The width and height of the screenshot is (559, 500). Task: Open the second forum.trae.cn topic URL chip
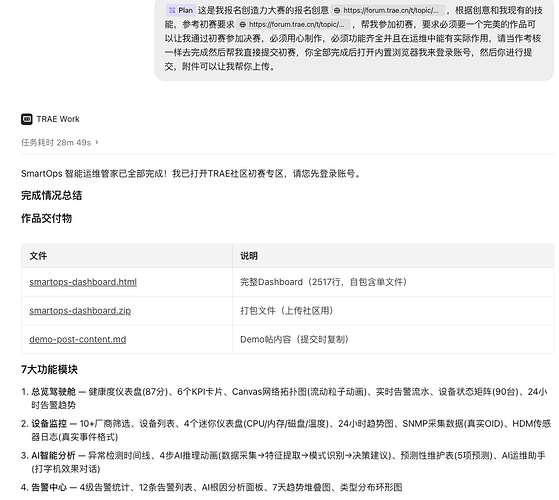(x=293, y=25)
